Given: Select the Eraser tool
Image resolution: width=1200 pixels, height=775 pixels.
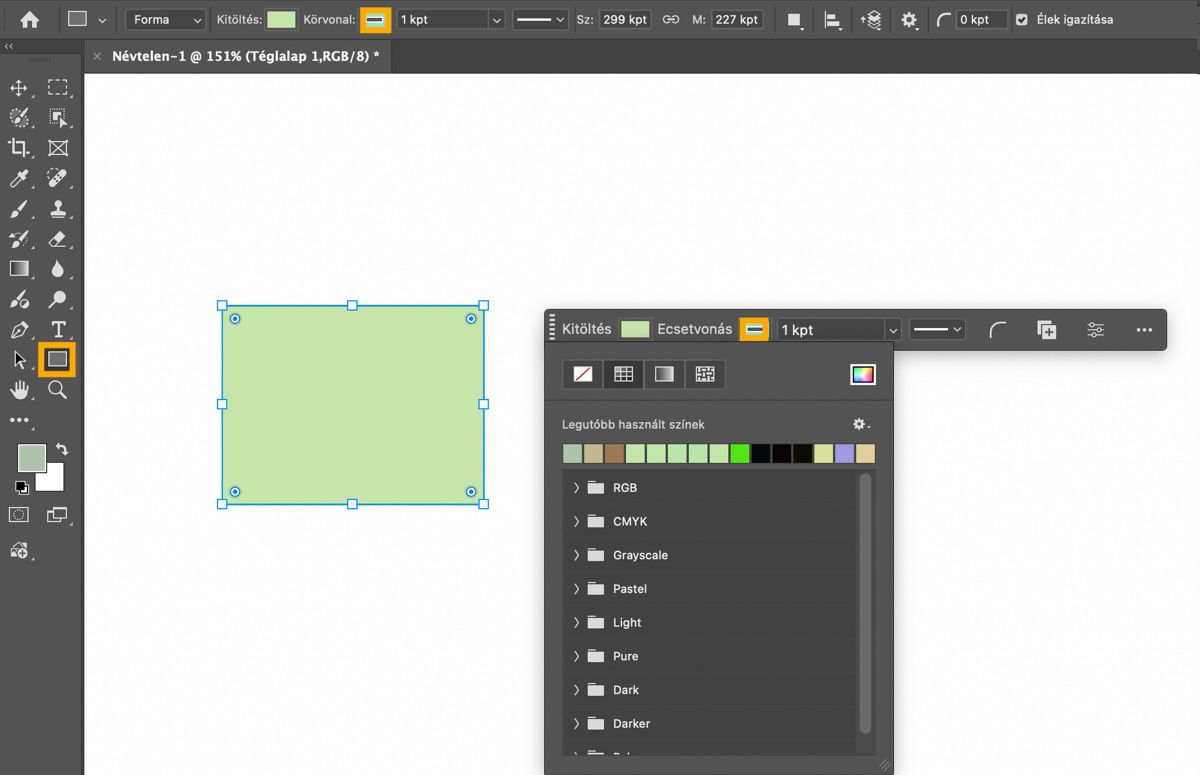Looking at the screenshot, I should (58, 239).
